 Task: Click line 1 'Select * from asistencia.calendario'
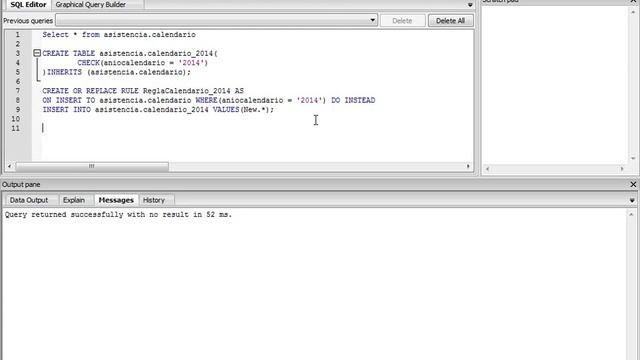click(x=119, y=35)
